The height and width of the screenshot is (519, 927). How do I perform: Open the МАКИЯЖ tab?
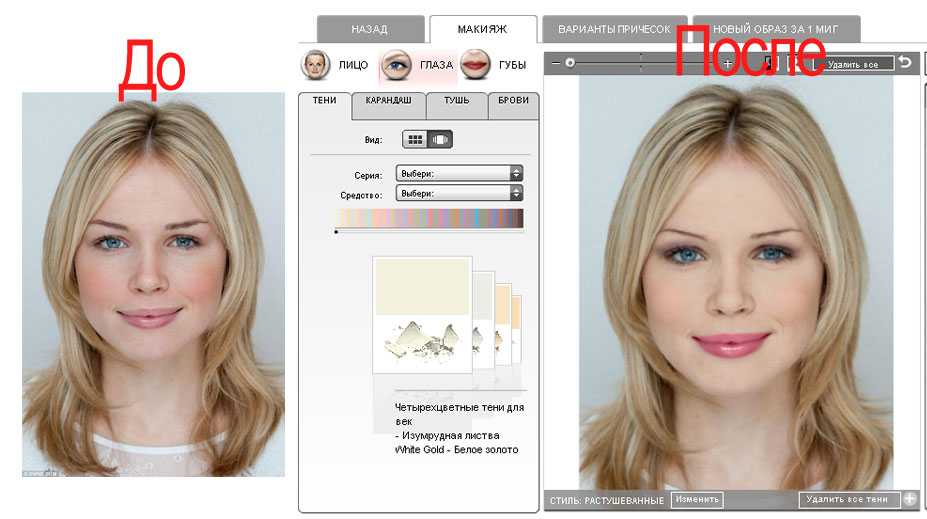tap(482, 29)
